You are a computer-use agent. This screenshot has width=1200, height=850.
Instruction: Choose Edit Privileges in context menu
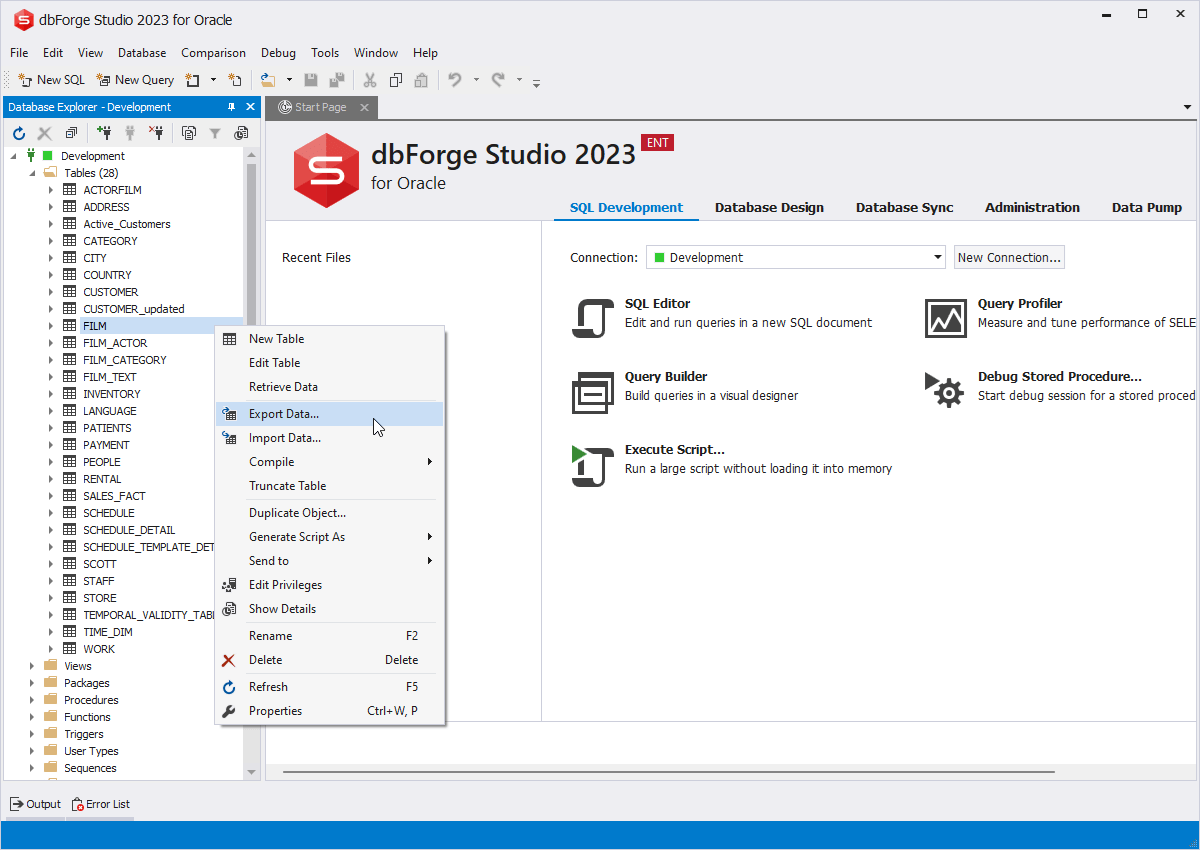pyautogui.click(x=330, y=585)
